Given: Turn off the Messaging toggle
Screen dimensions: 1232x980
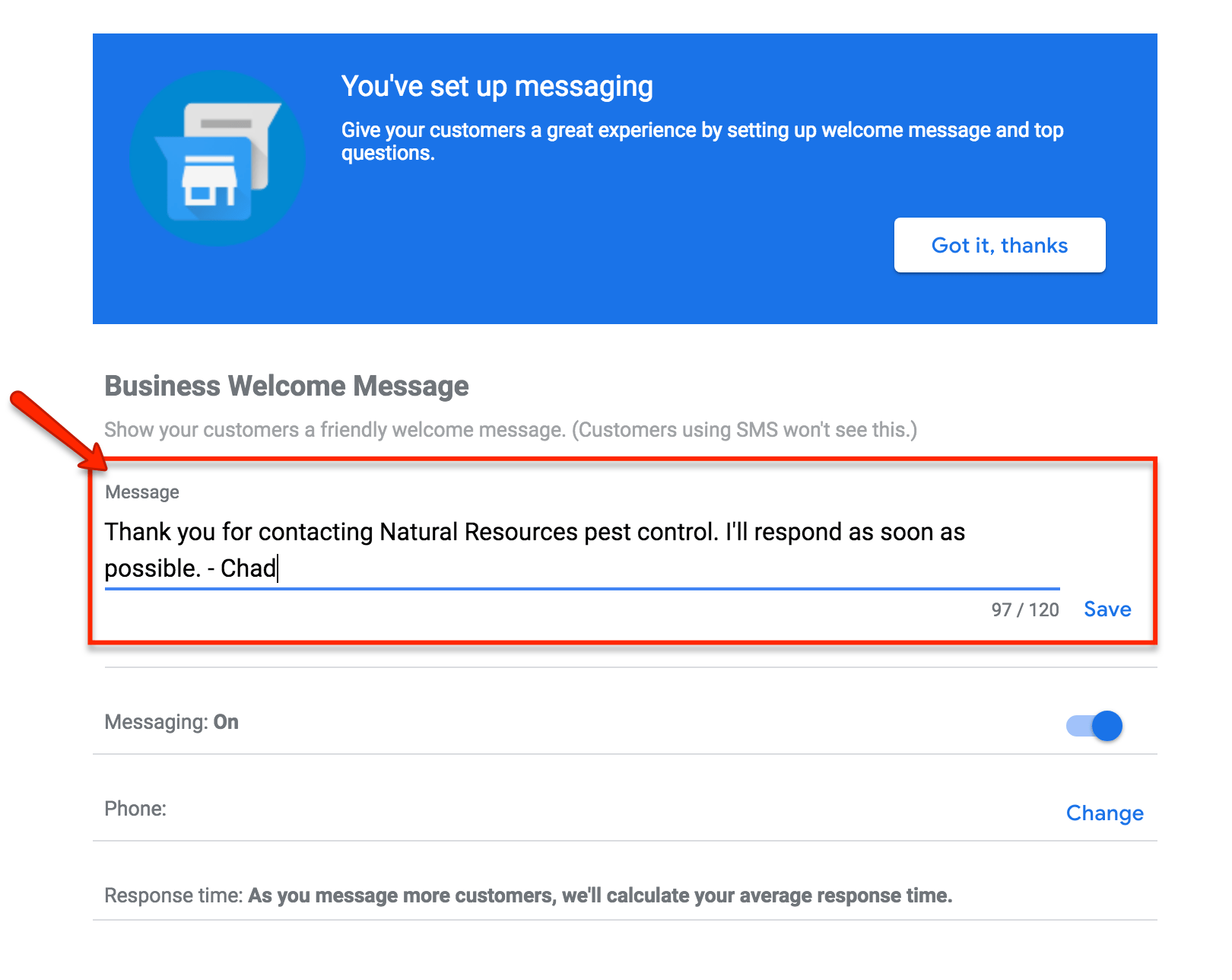Looking at the screenshot, I should (x=1094, y=726).
